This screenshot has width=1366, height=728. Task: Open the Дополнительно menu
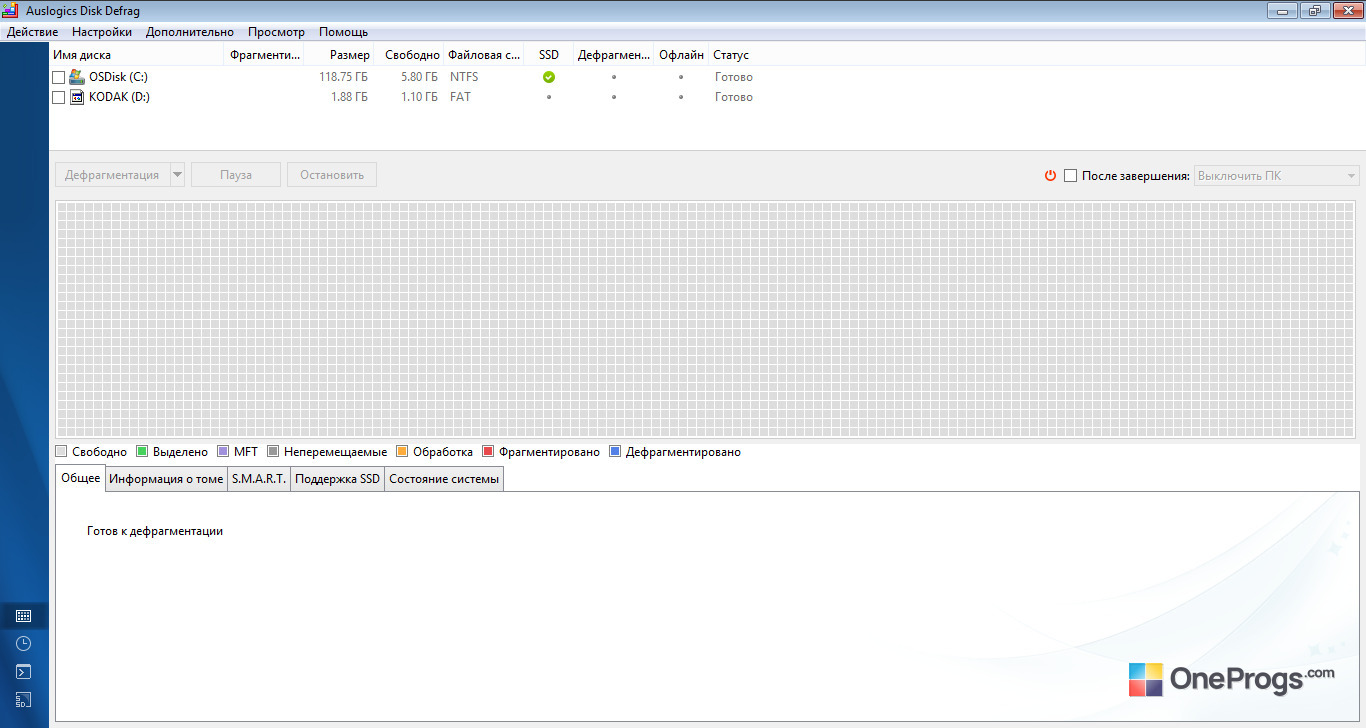click(x=190, y=32)
